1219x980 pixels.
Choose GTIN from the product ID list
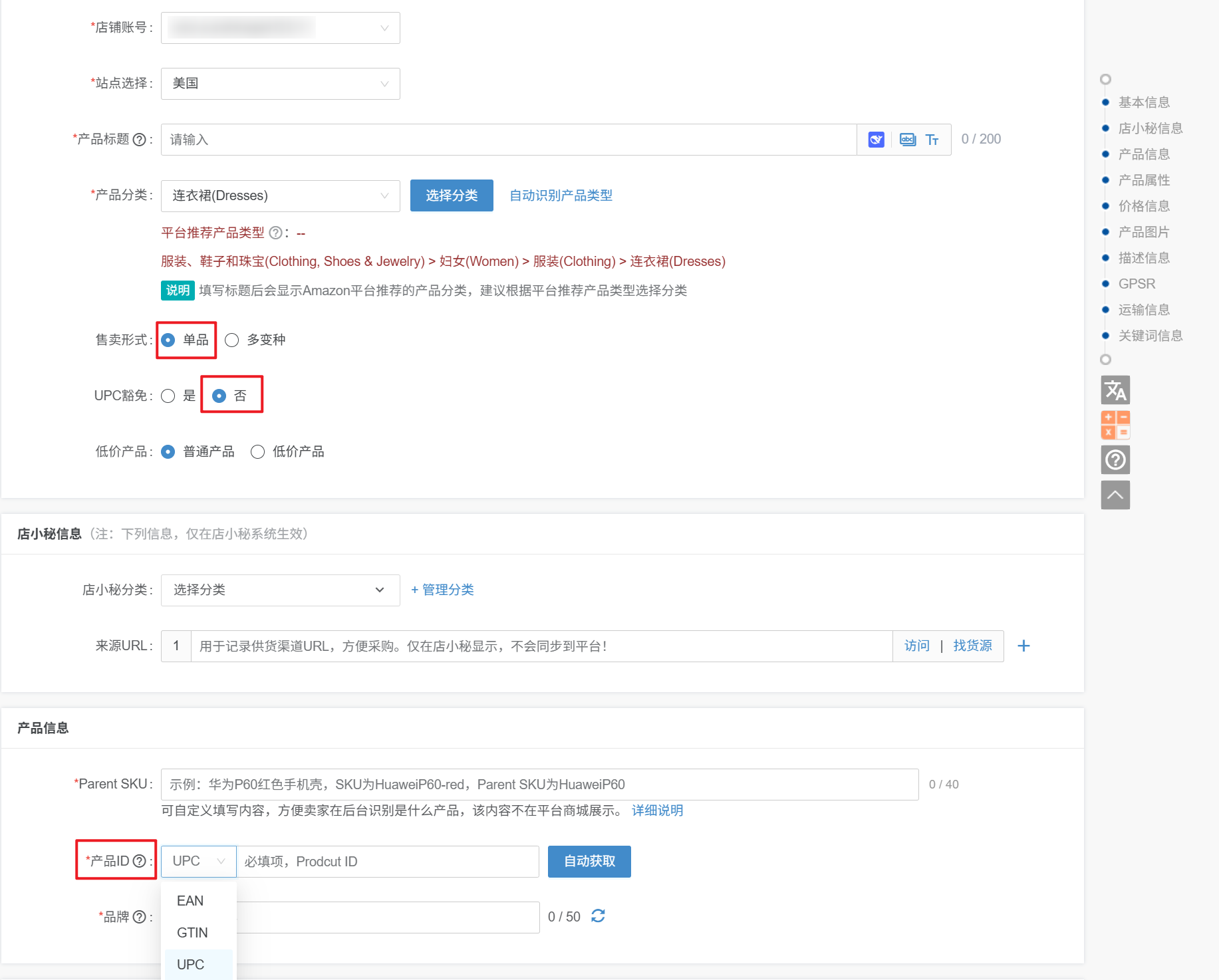192,933
